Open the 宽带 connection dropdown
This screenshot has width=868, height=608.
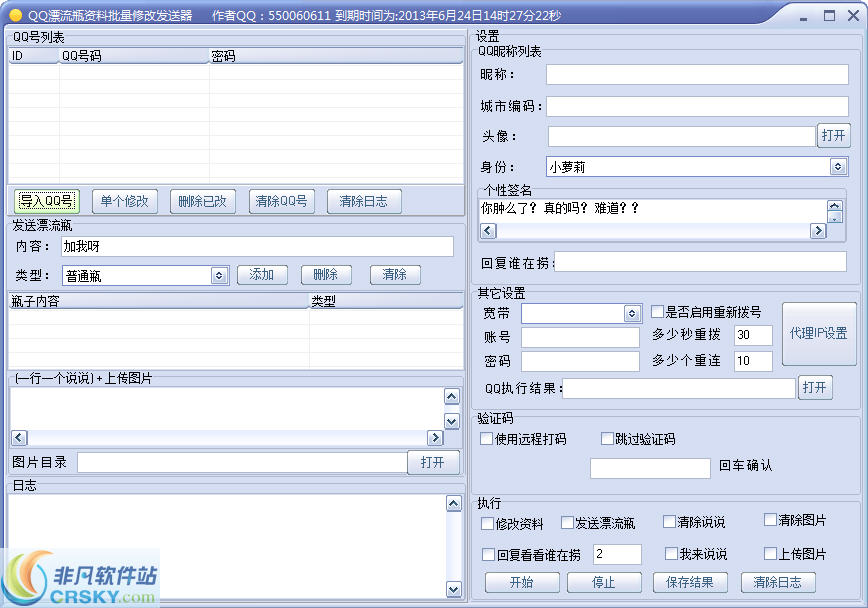(632, 313)
